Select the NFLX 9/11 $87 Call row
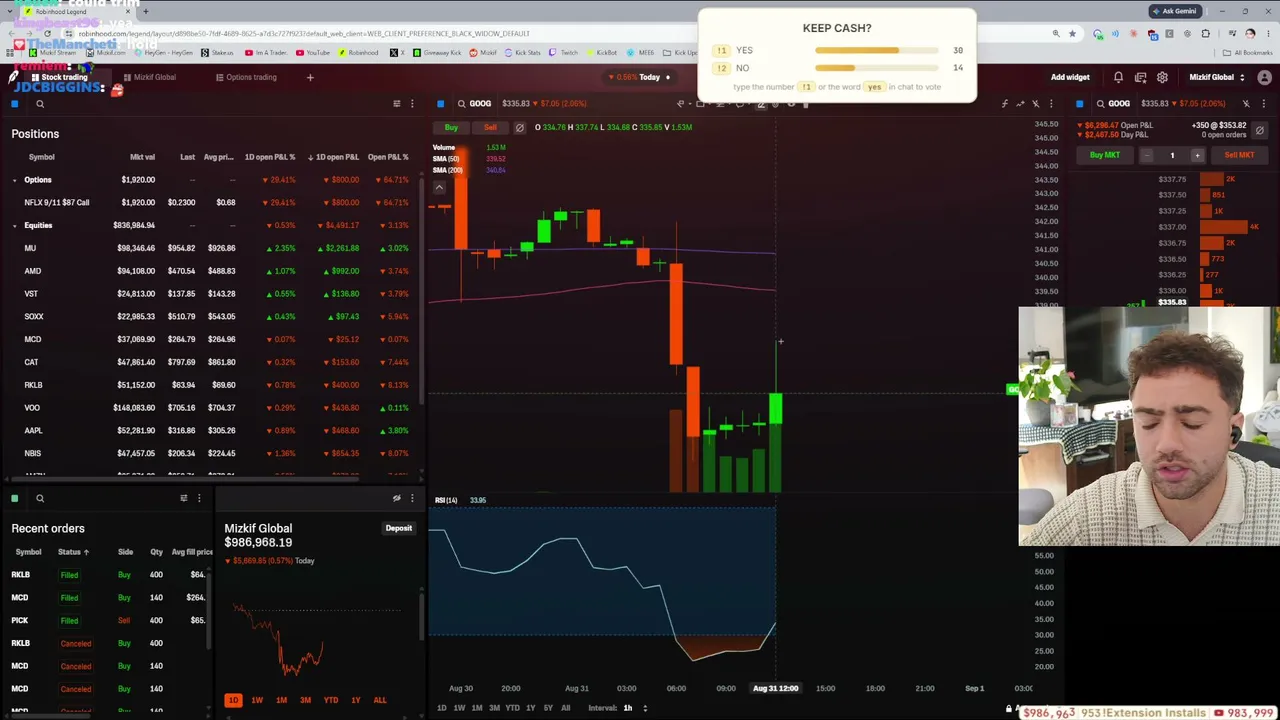This screenshot has width=1280, height=720. pyautogui.click(x=213, y=203)
